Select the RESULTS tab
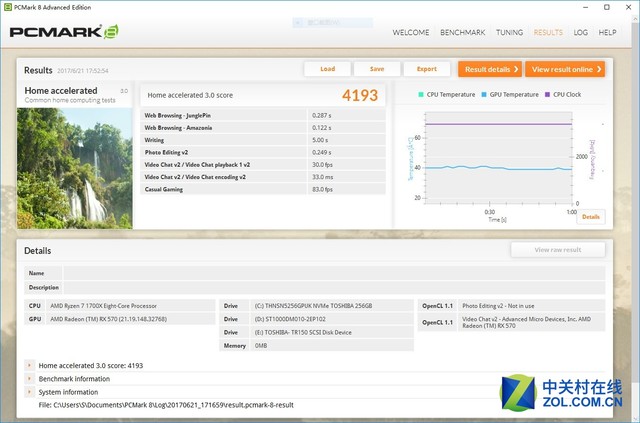Image resolution: width=640 pixels, height=423 pixels. point(548,32)
